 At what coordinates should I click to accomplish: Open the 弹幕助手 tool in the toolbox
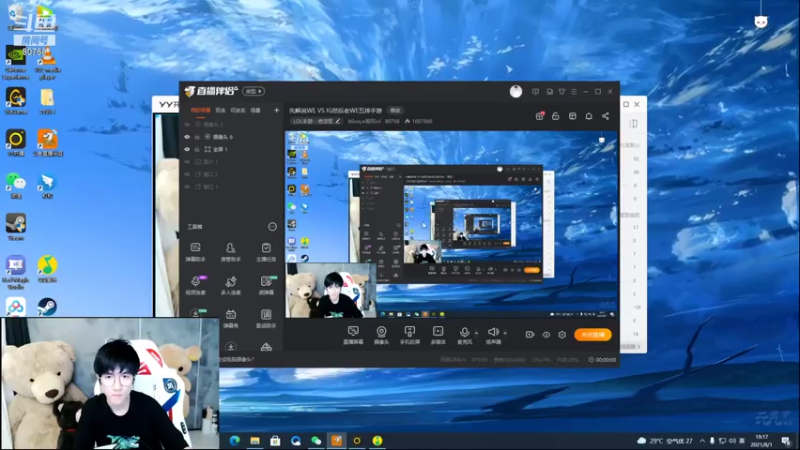point(195,252)
